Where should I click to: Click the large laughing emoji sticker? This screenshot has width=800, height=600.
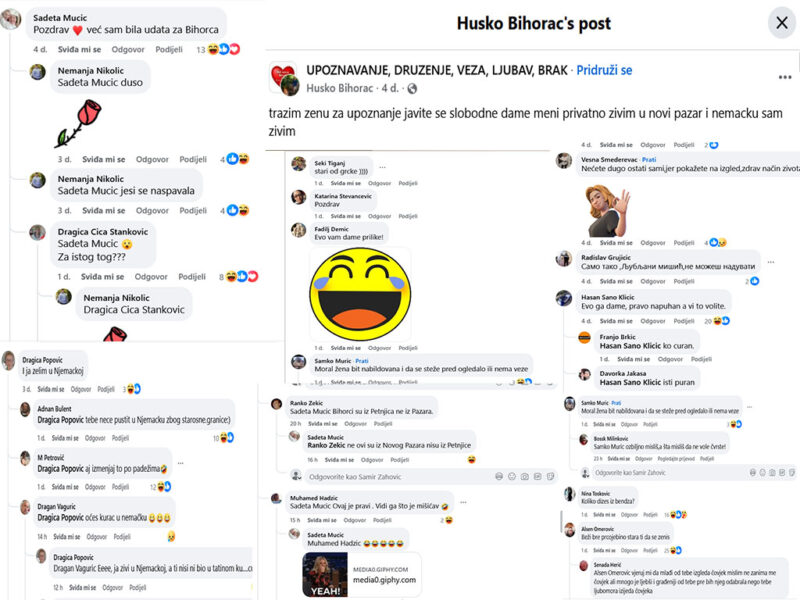point(360,294)
